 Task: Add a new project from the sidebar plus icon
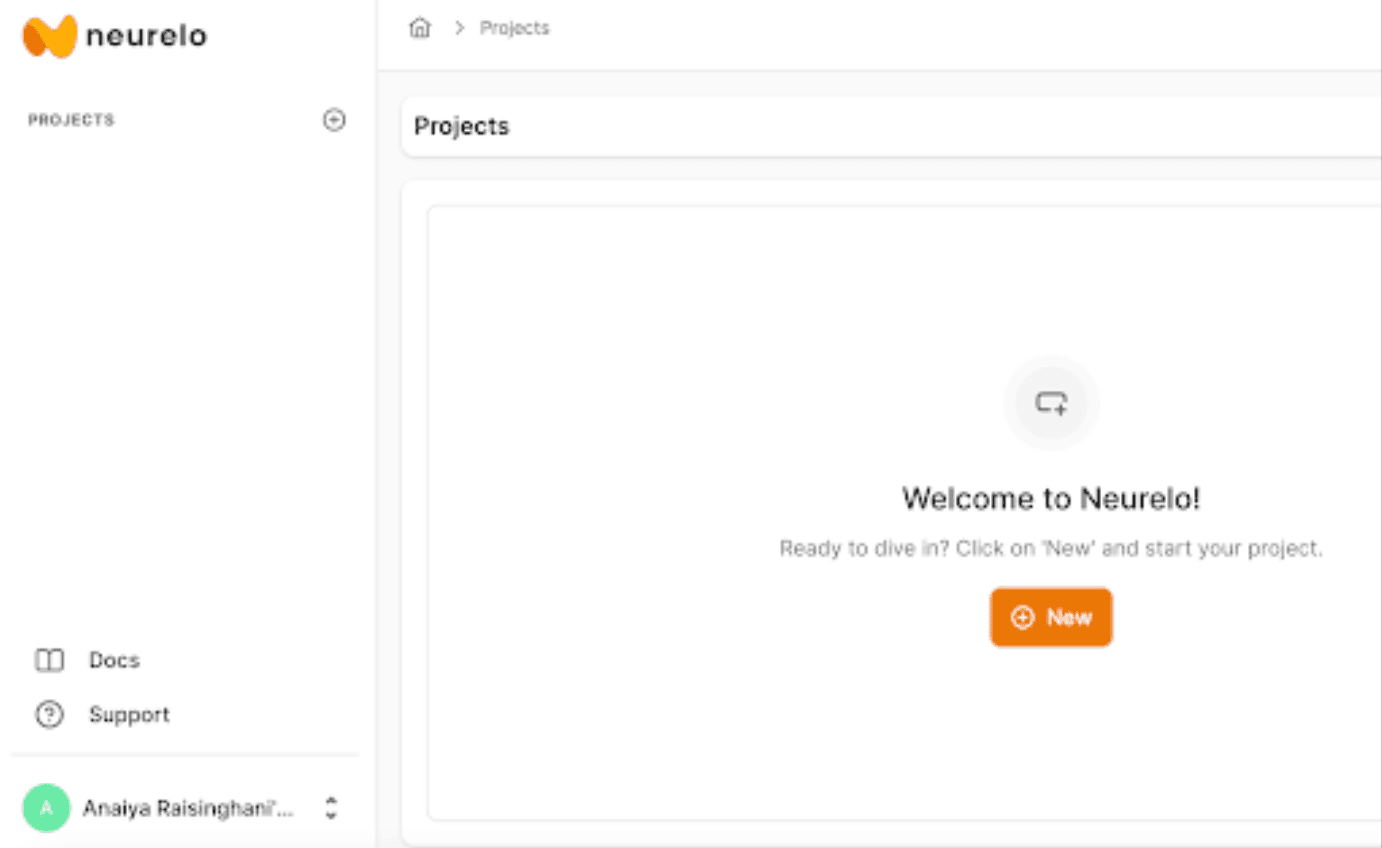tap(334, 120)
